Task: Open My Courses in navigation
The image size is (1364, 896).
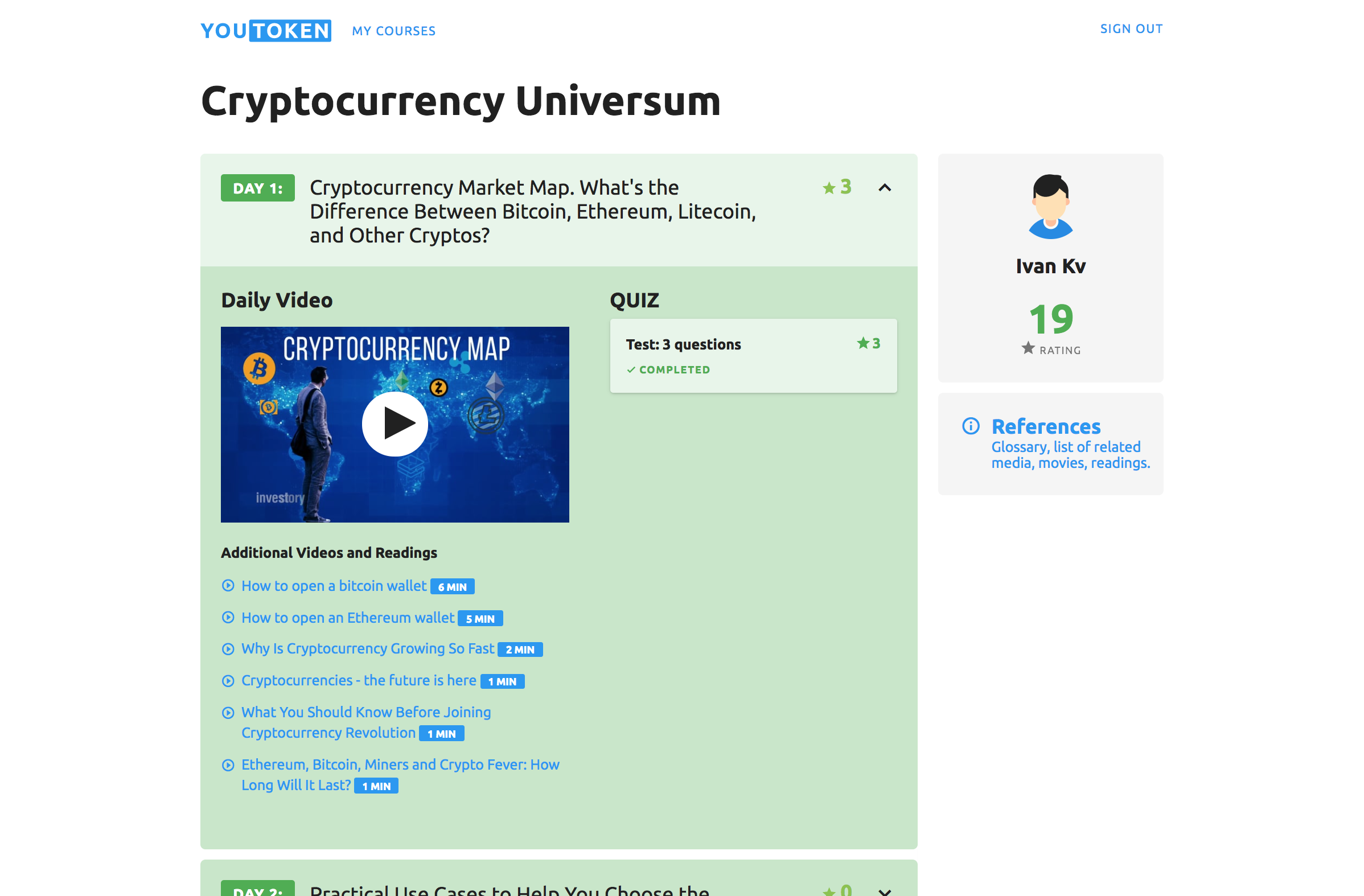Action: click(394, 31)
